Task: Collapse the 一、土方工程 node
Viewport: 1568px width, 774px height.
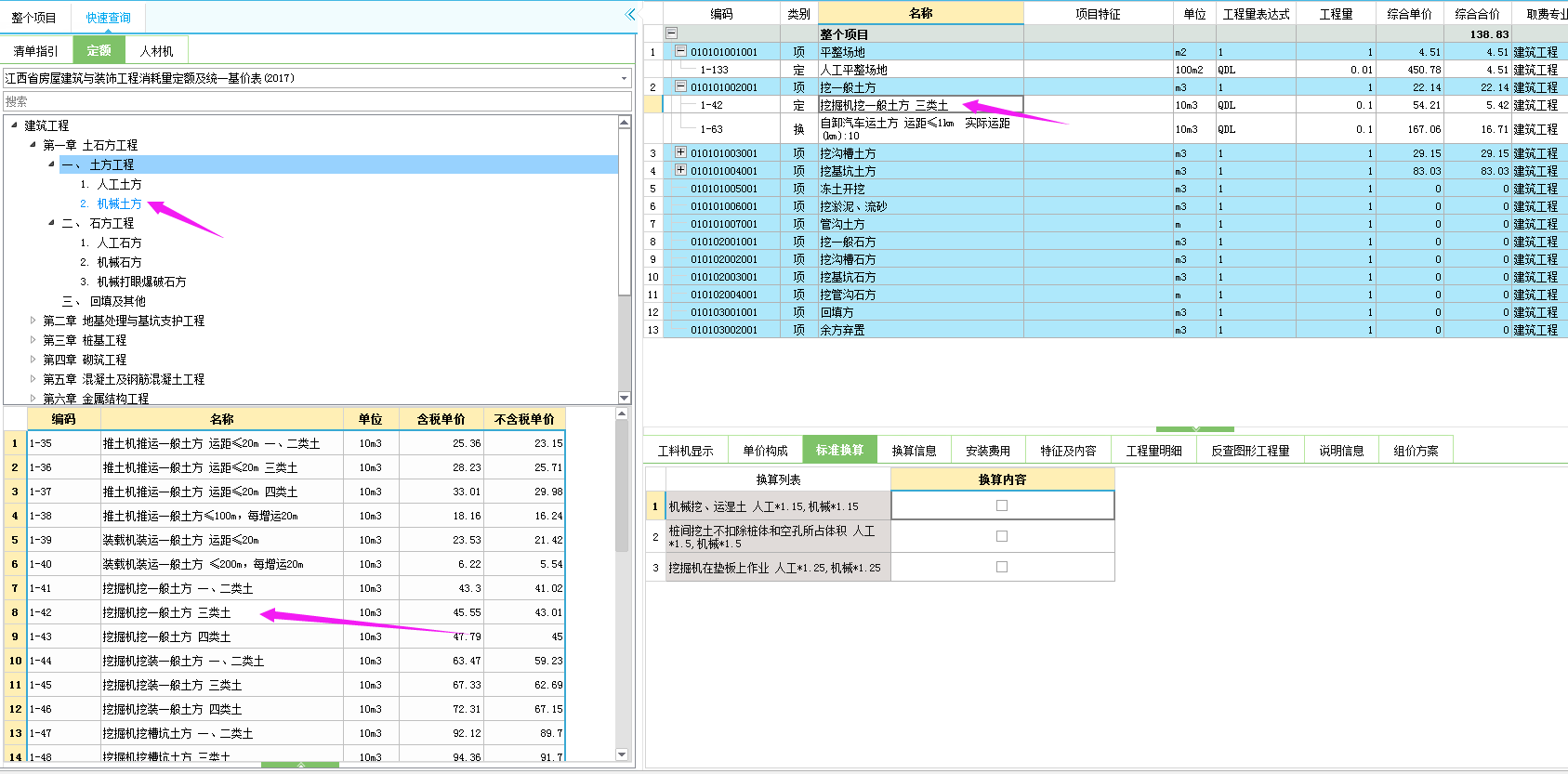Action: point(51,164)
